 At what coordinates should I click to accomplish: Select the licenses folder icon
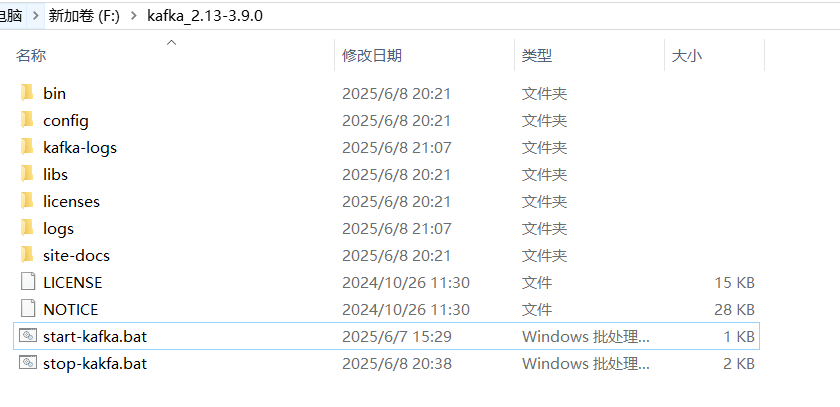coord(26,201)
